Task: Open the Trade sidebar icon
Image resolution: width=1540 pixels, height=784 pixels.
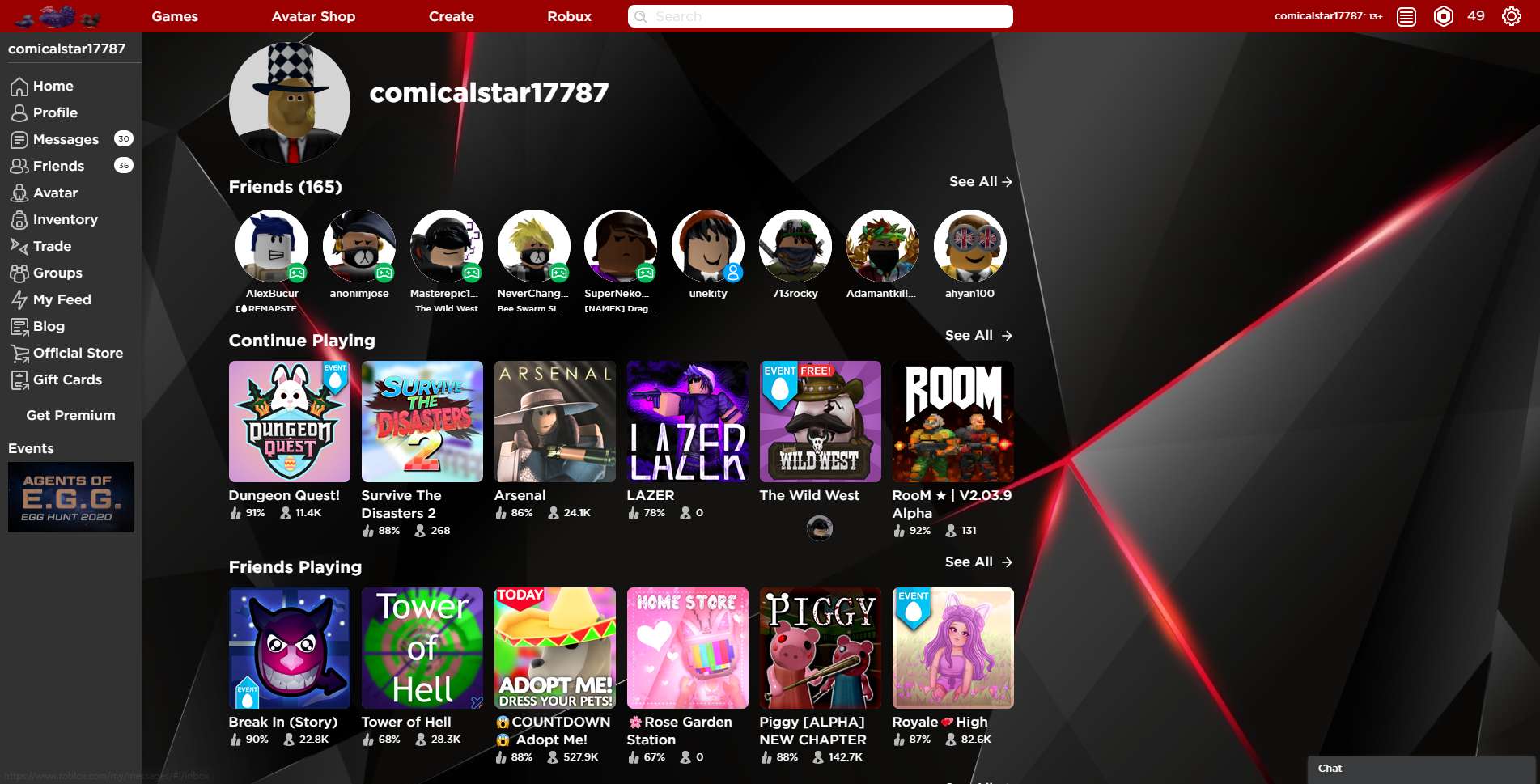Action: tap(19, 246)
